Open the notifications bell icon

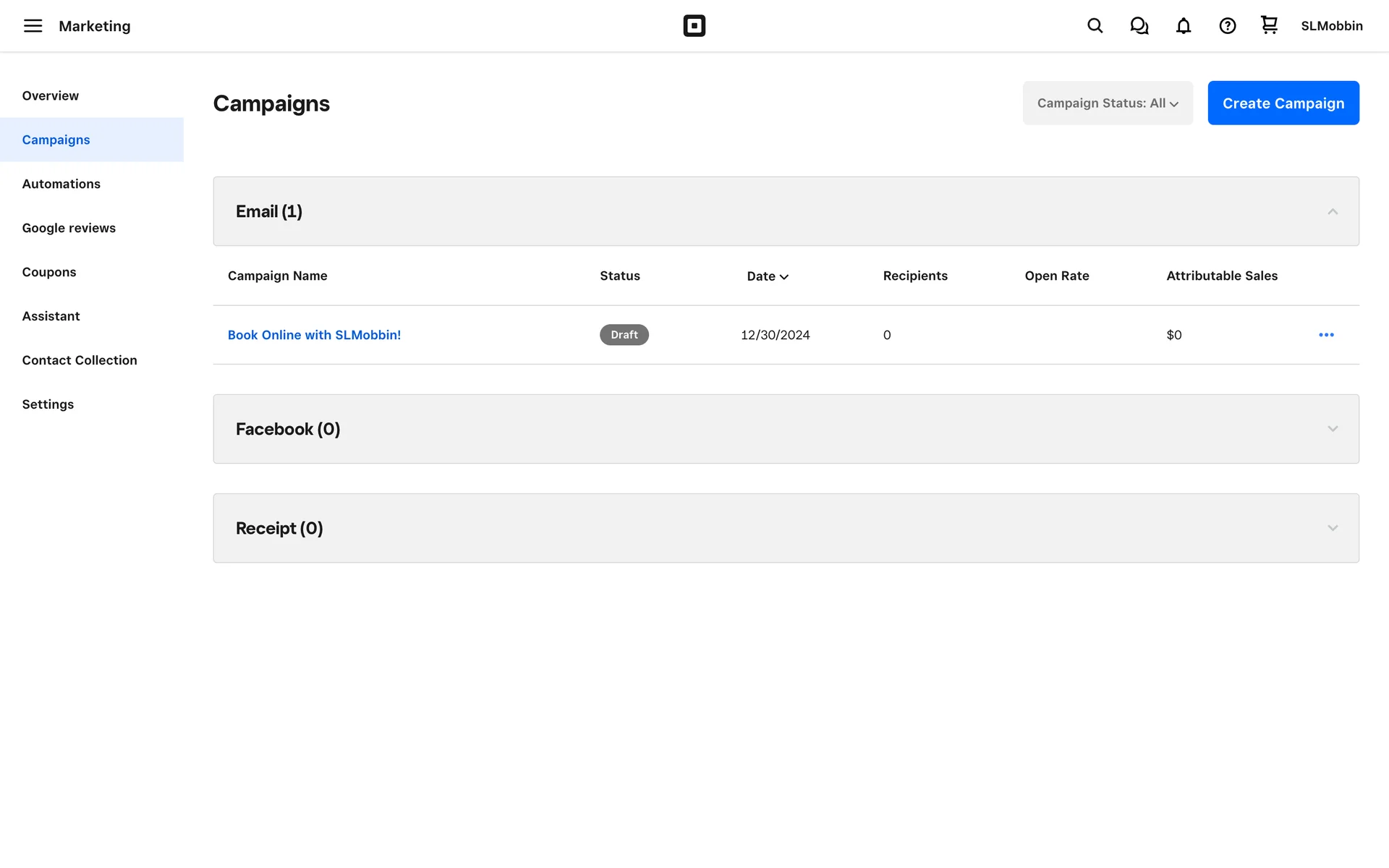coord(1183,26)
